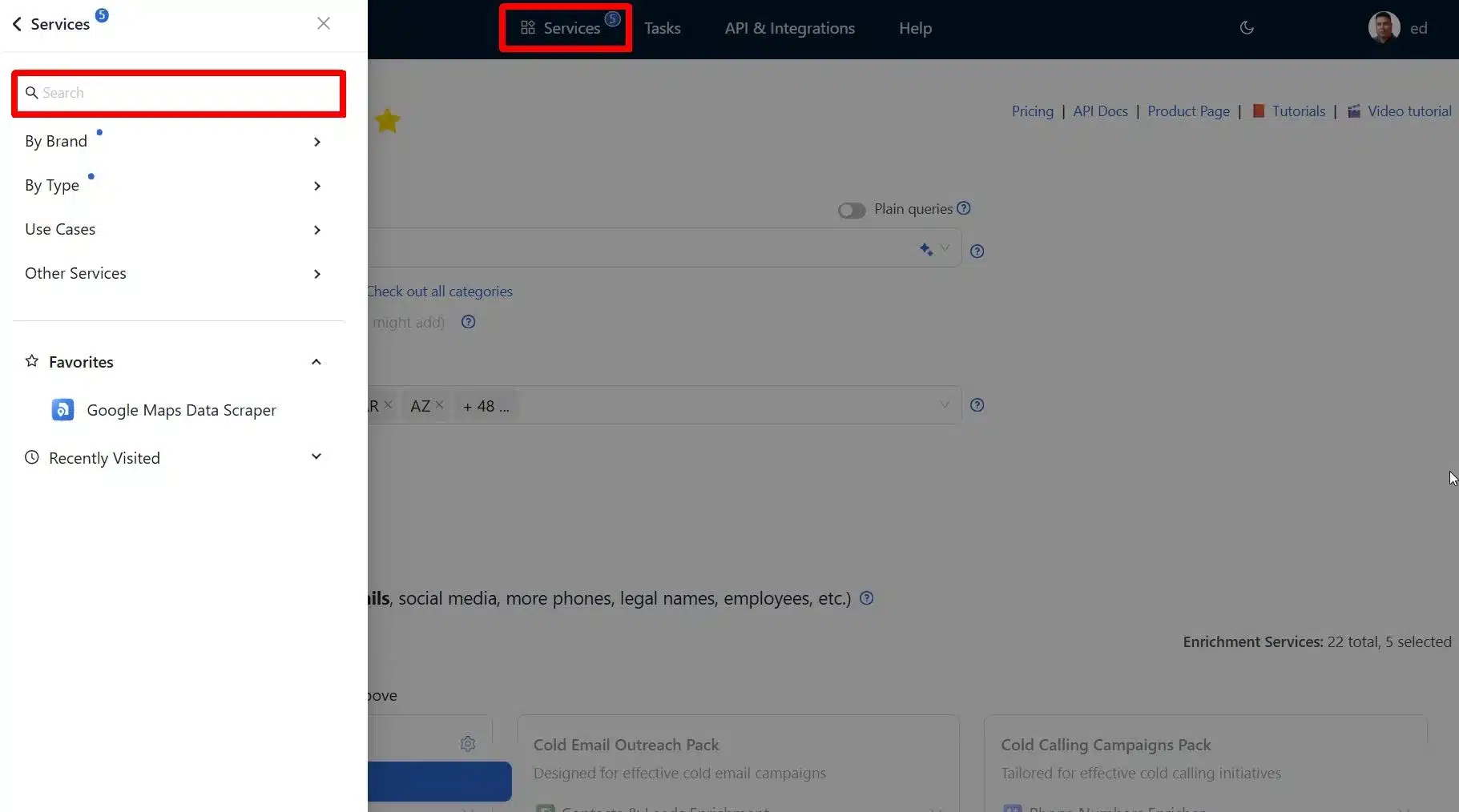Close the Services side panel
This screenshot has height=812, width=1459.
(x=323, y=23)
